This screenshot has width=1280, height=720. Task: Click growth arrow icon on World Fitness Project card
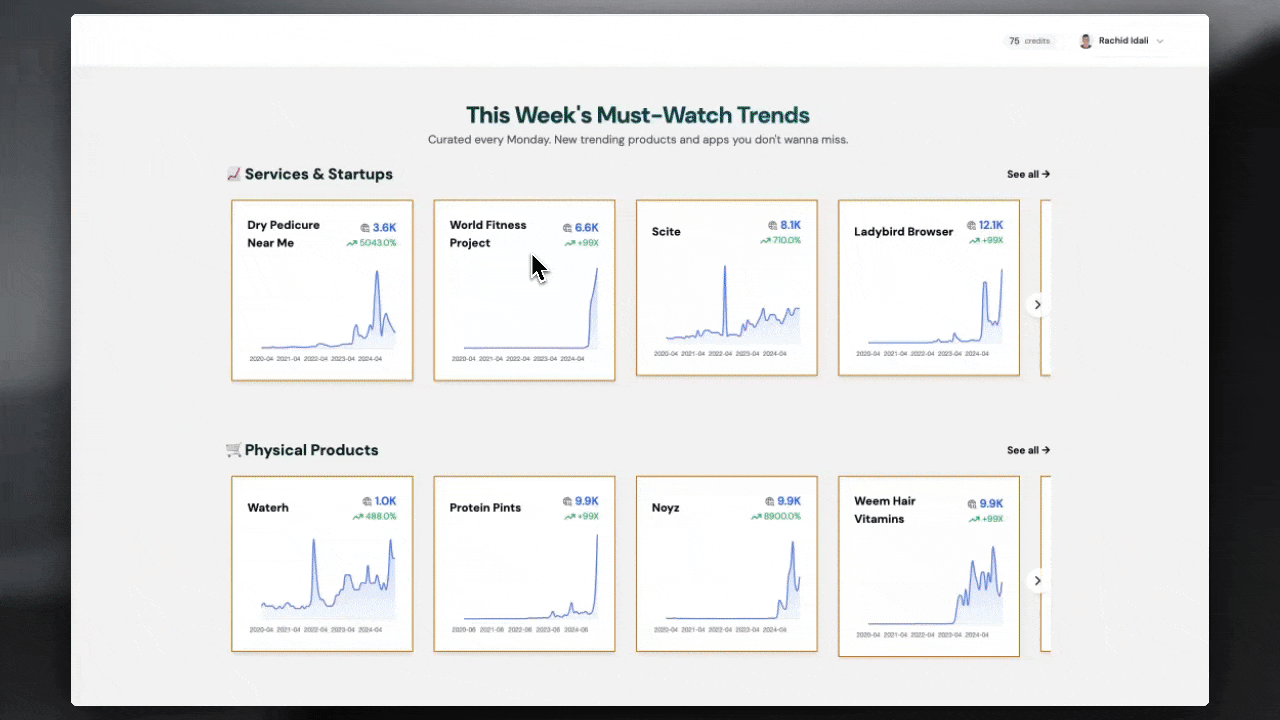(569, 243)
